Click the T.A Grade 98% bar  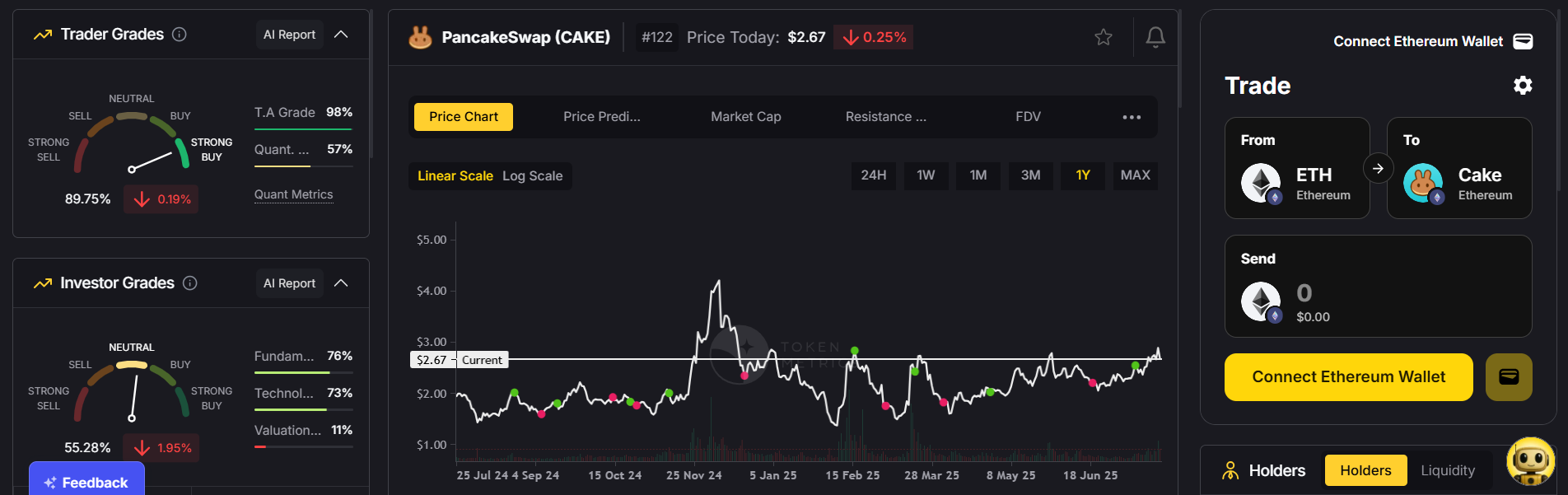(303, 128)
